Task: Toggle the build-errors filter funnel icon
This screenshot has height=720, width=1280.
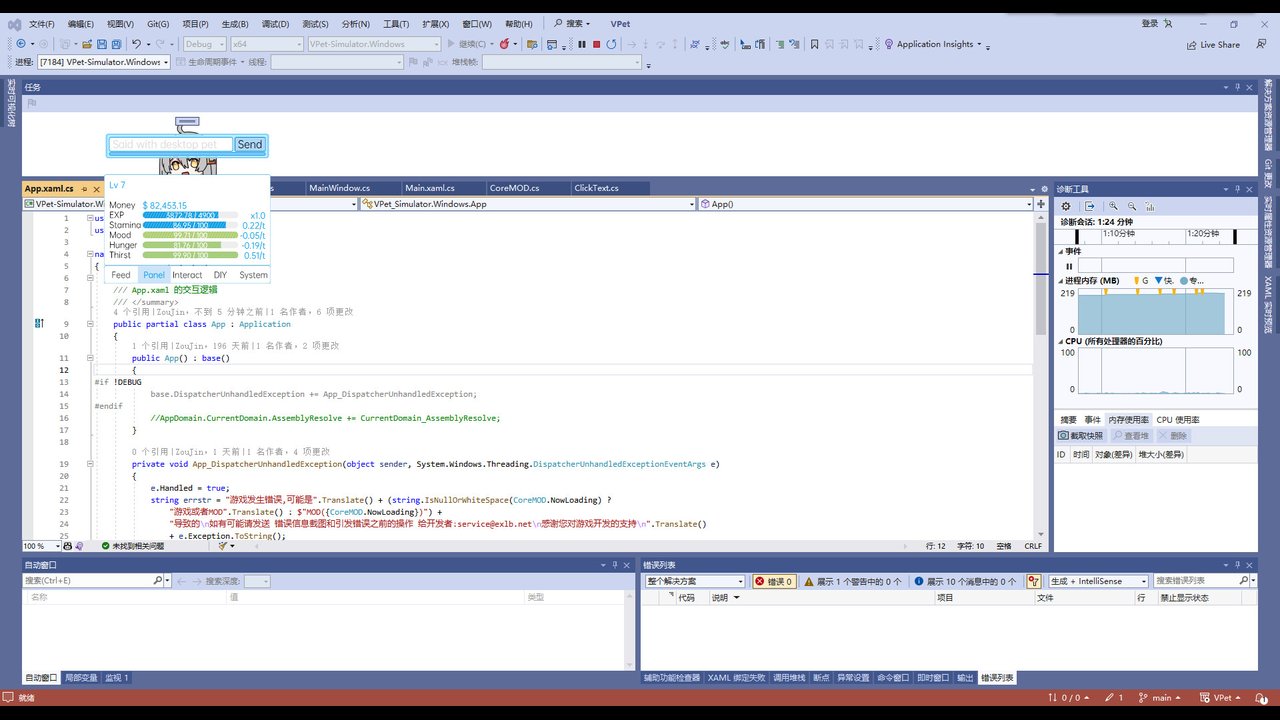Action: click(x=1035, y=581)
